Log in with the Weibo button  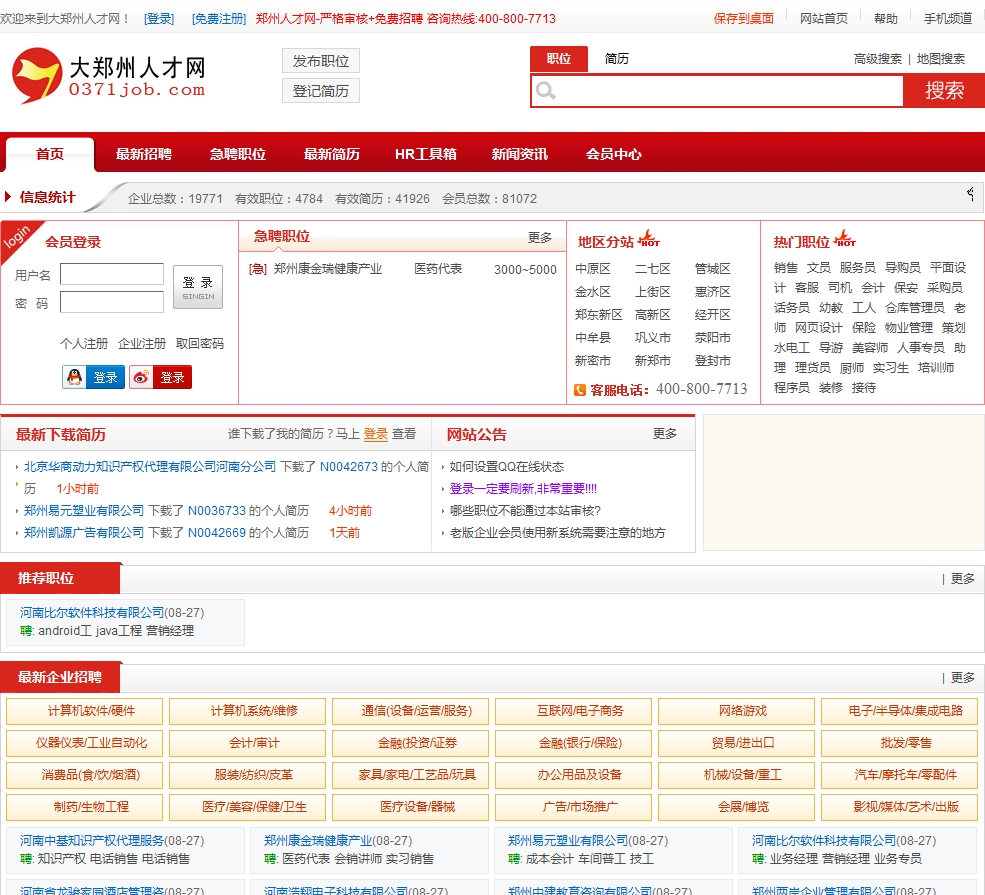[x=160, y=377]
